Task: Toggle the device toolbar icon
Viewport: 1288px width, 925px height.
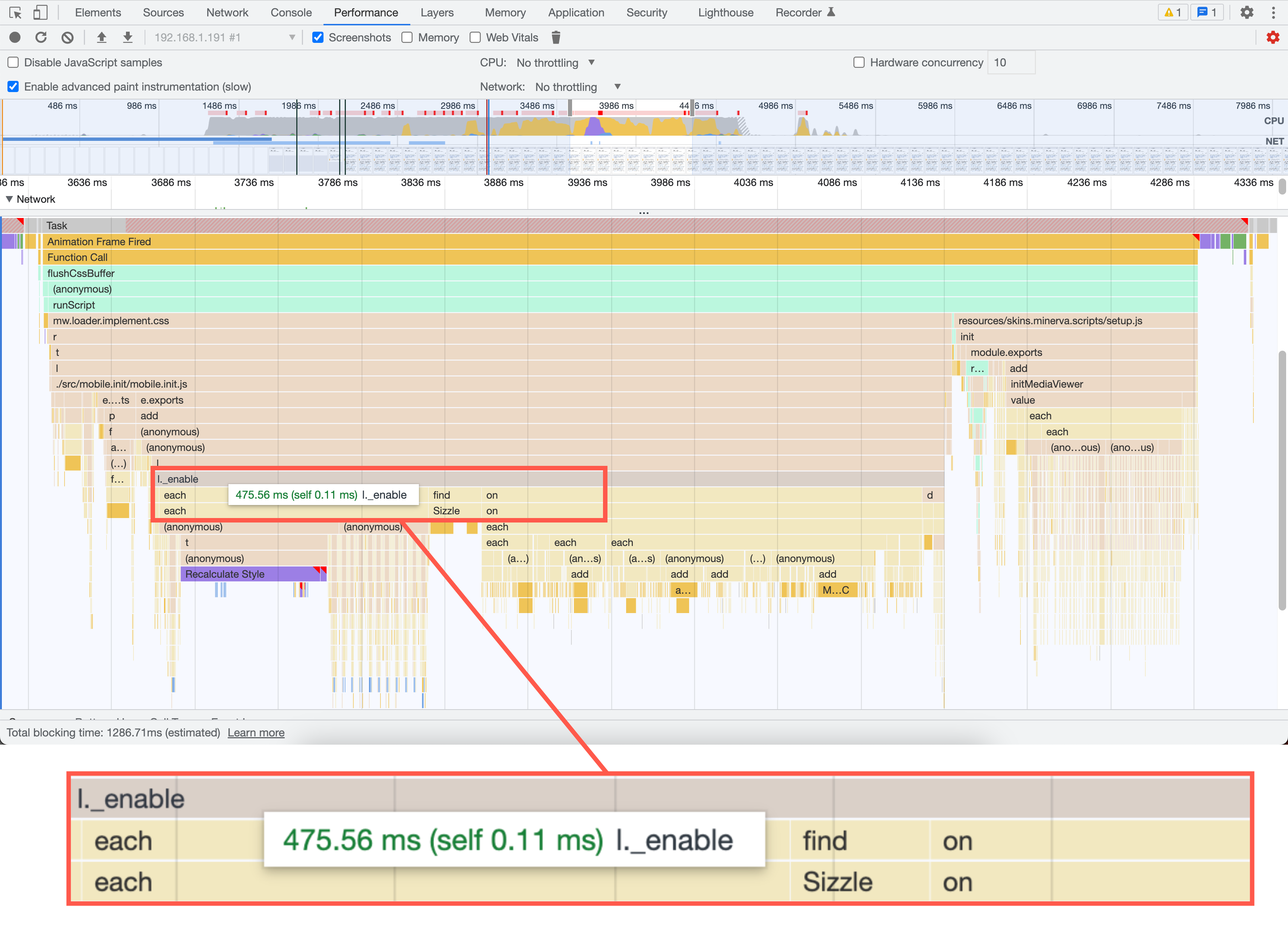Action: tap(40, 13)
